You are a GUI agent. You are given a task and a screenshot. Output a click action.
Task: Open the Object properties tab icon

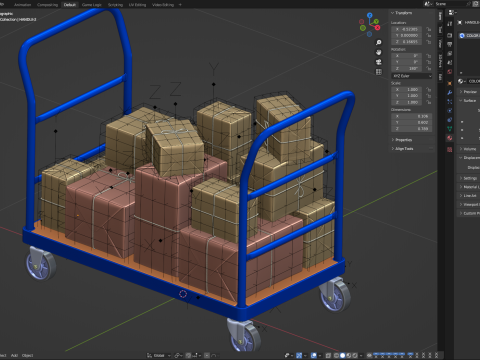pos(450,83)
